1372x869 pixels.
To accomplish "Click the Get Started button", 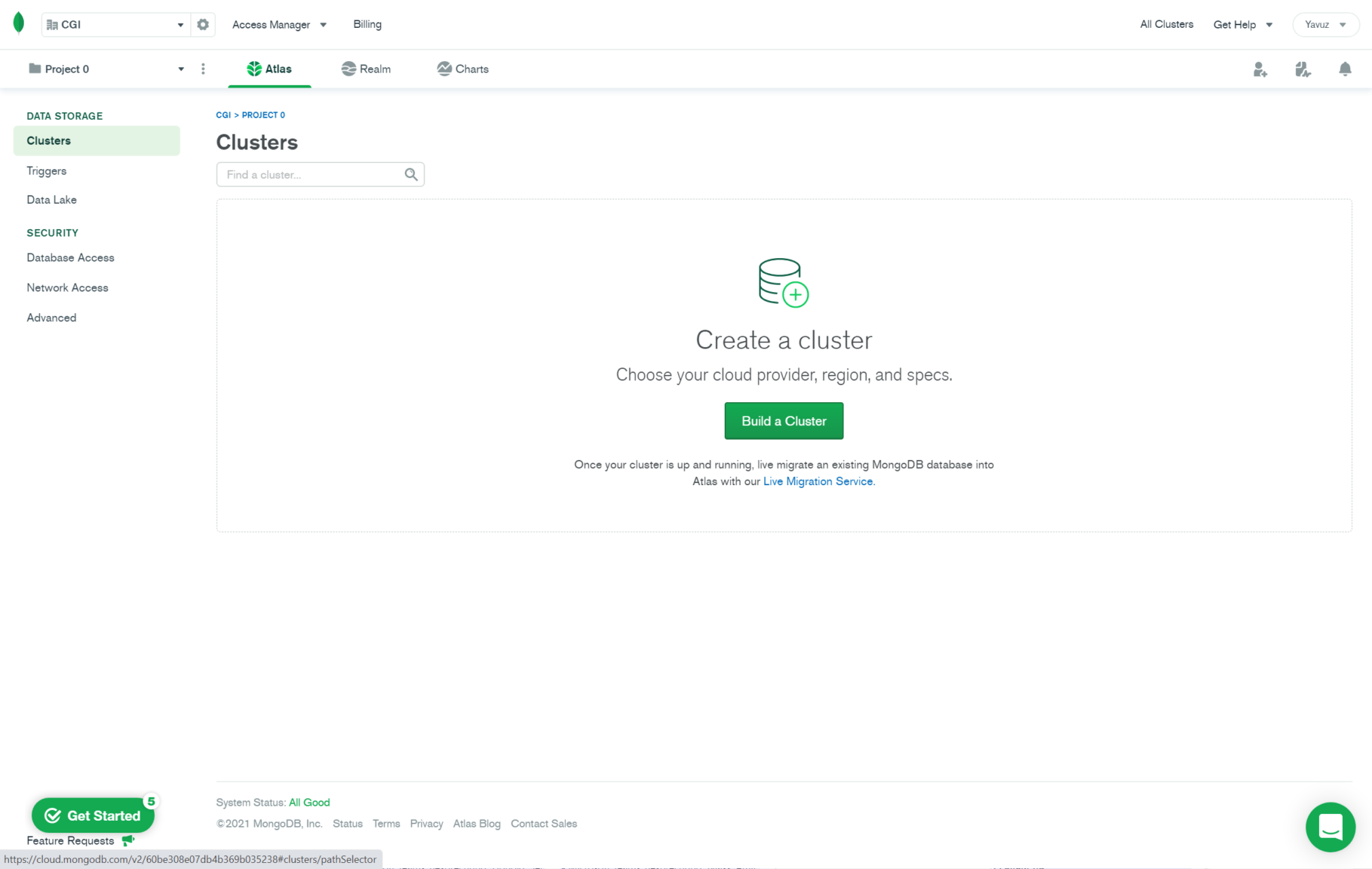I will 93,815.
